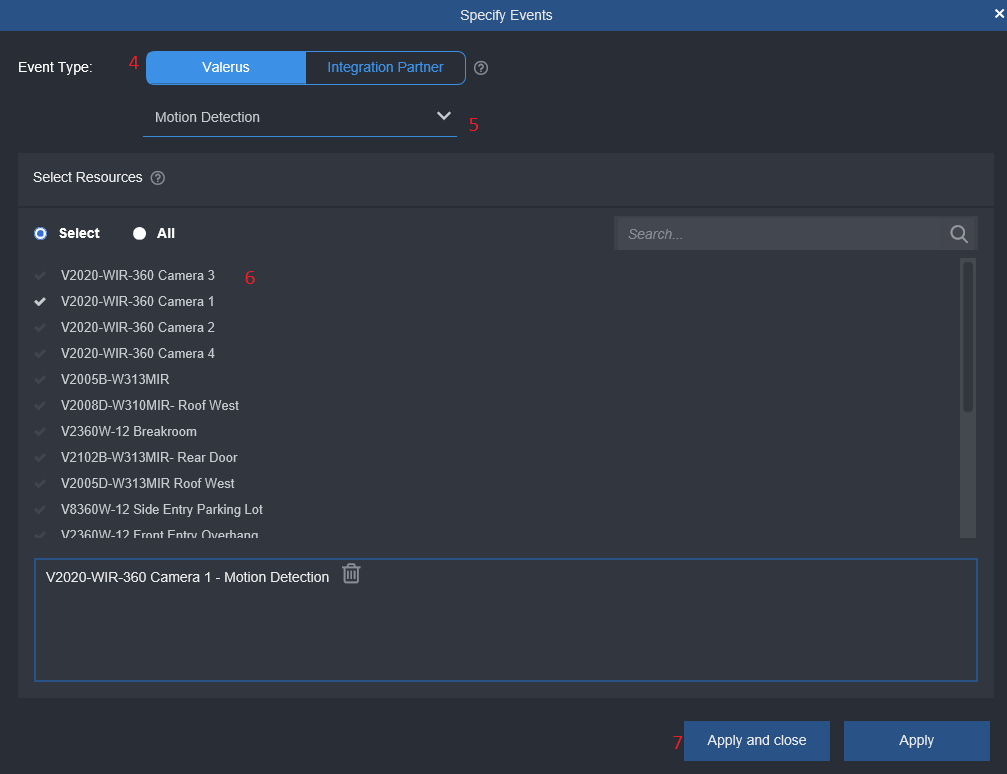1007x774 pixels.
Task: Check V2008D-W310MIR- Roof West
Action: 40,405
